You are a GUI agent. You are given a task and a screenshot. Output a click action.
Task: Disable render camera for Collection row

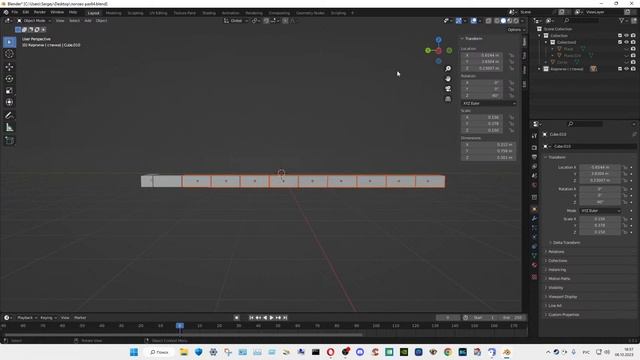633,36
